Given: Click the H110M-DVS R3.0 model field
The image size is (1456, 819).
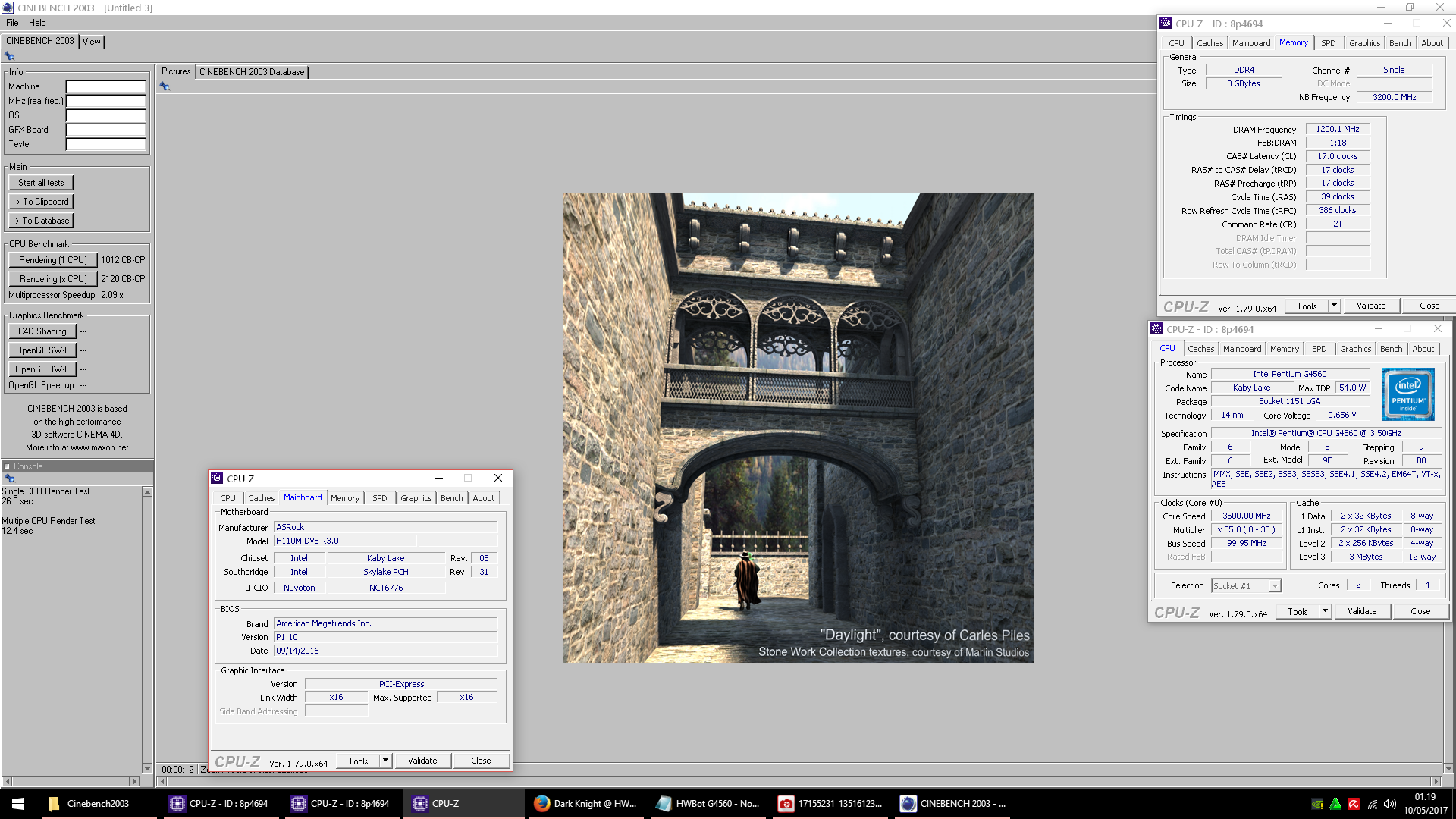Looking at the screenshot, I should 345,541.
